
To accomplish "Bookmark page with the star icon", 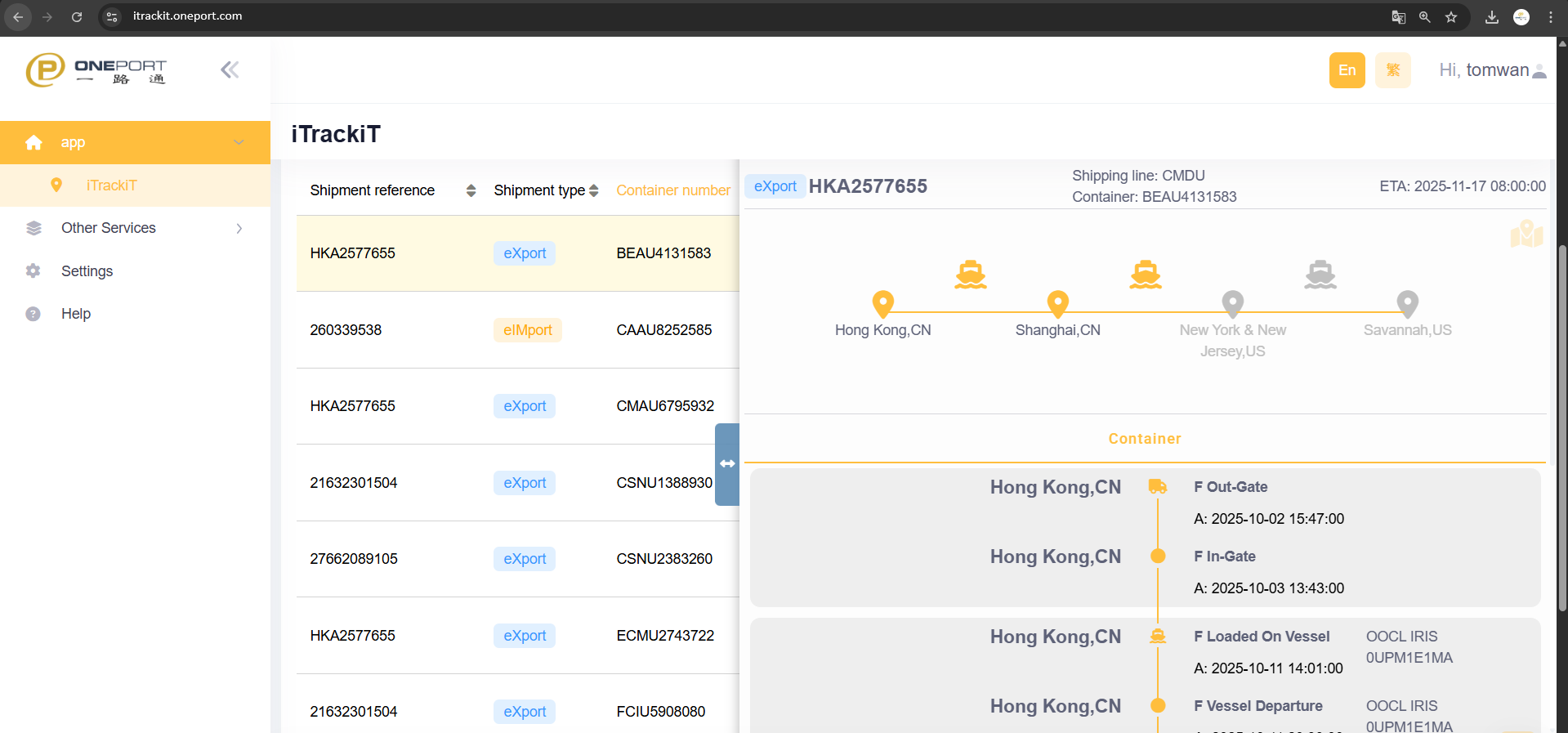I will click(1451, 17).
